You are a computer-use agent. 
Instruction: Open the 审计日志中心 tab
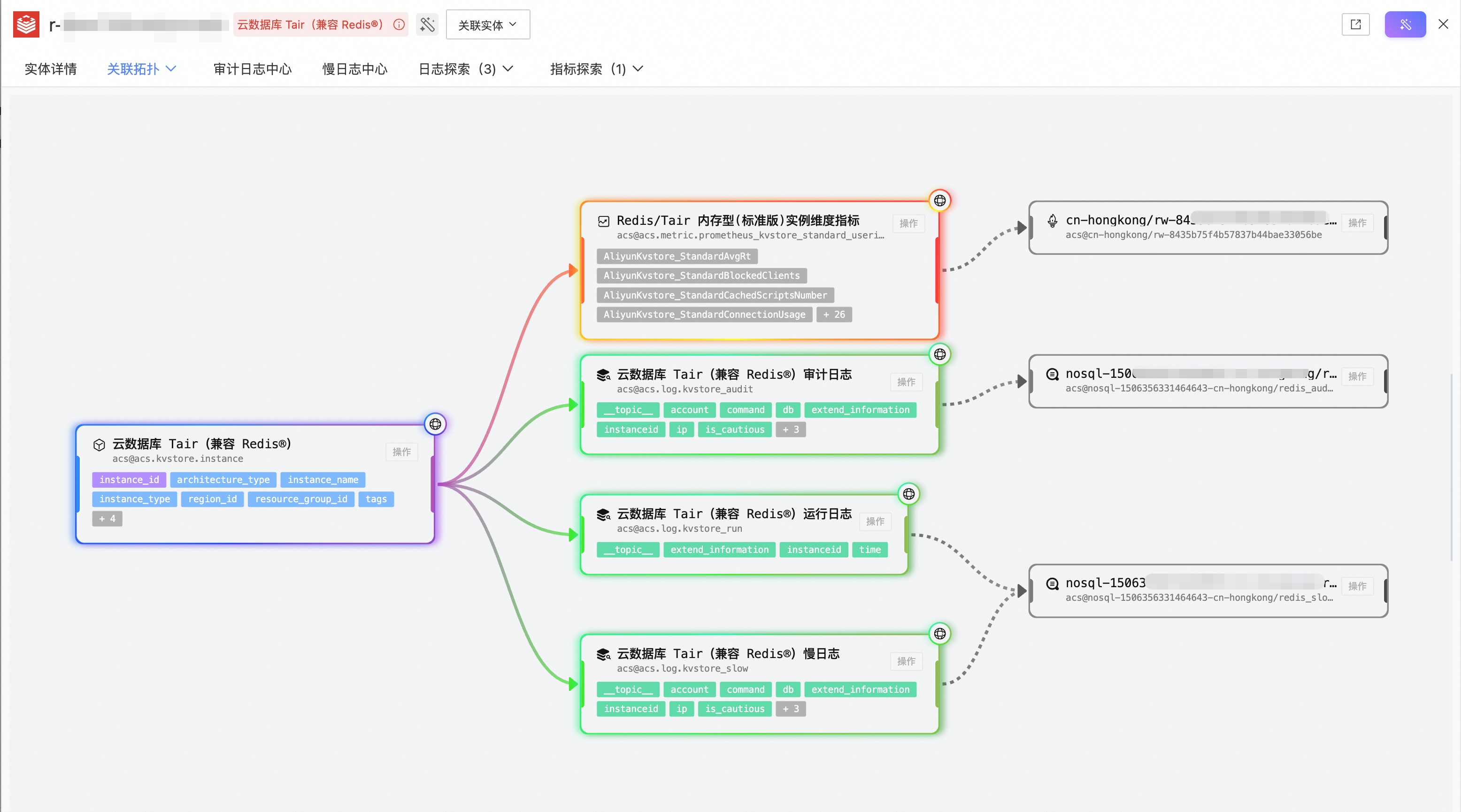tap(253, 69)
